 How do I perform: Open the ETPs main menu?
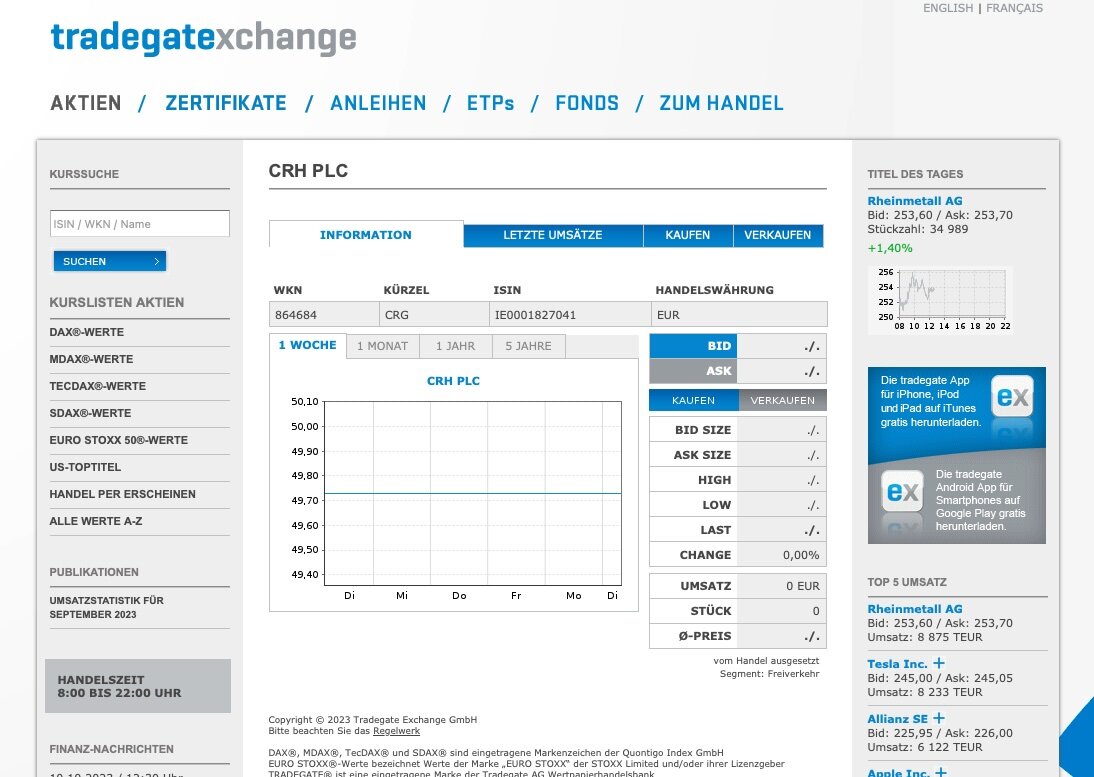tap(490, 103)
